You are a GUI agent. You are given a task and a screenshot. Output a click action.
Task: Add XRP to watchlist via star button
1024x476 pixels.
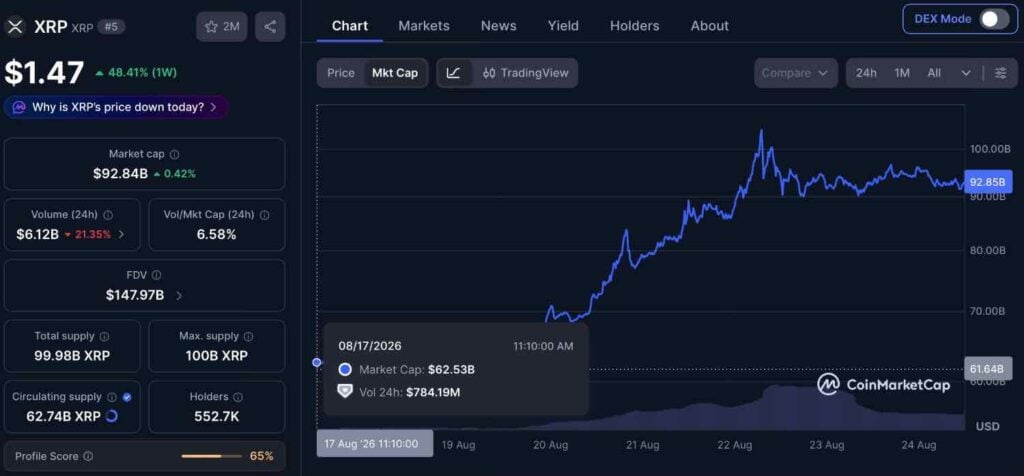point(221,27)
